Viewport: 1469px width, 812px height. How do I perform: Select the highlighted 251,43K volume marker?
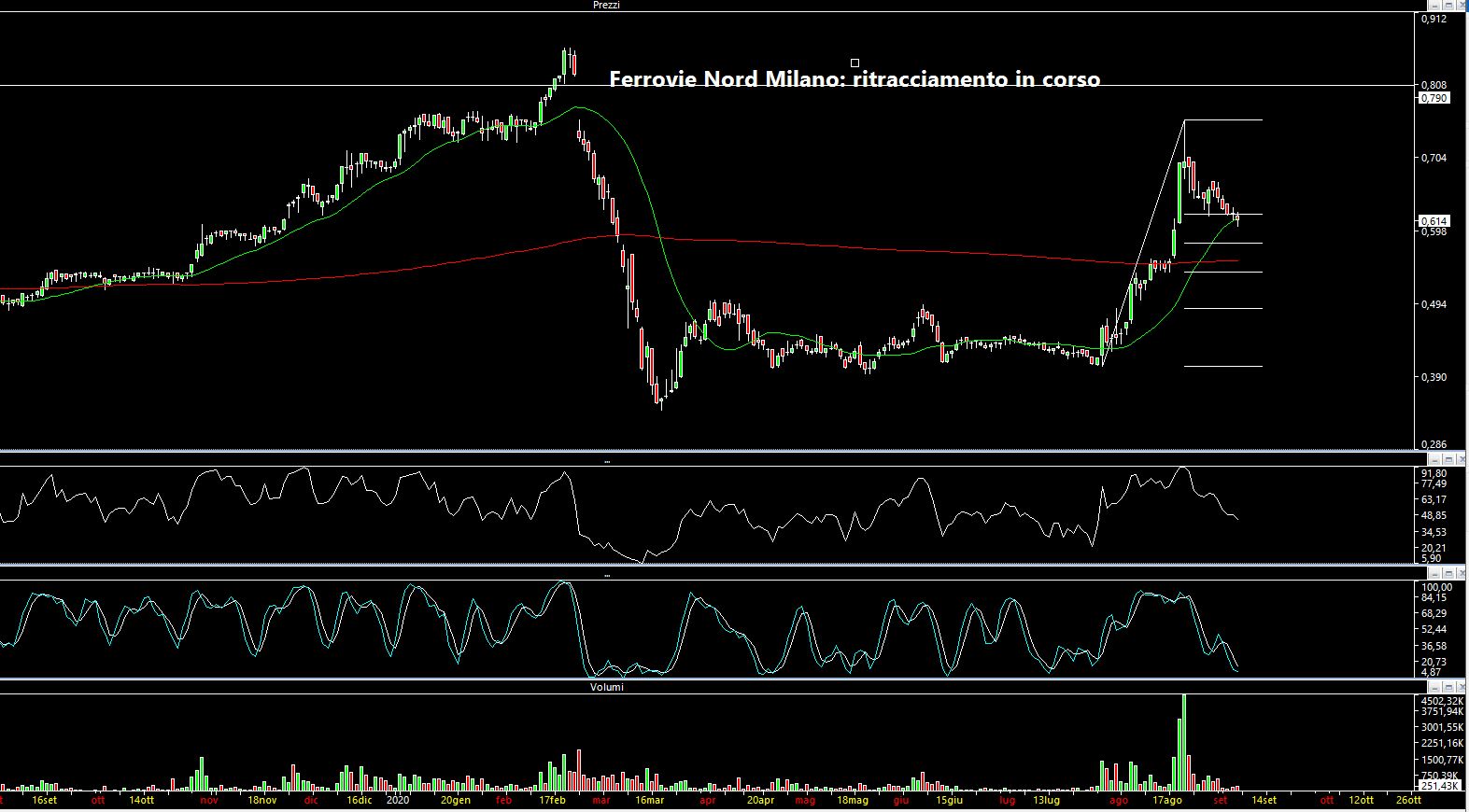[x=1439, y=786]
